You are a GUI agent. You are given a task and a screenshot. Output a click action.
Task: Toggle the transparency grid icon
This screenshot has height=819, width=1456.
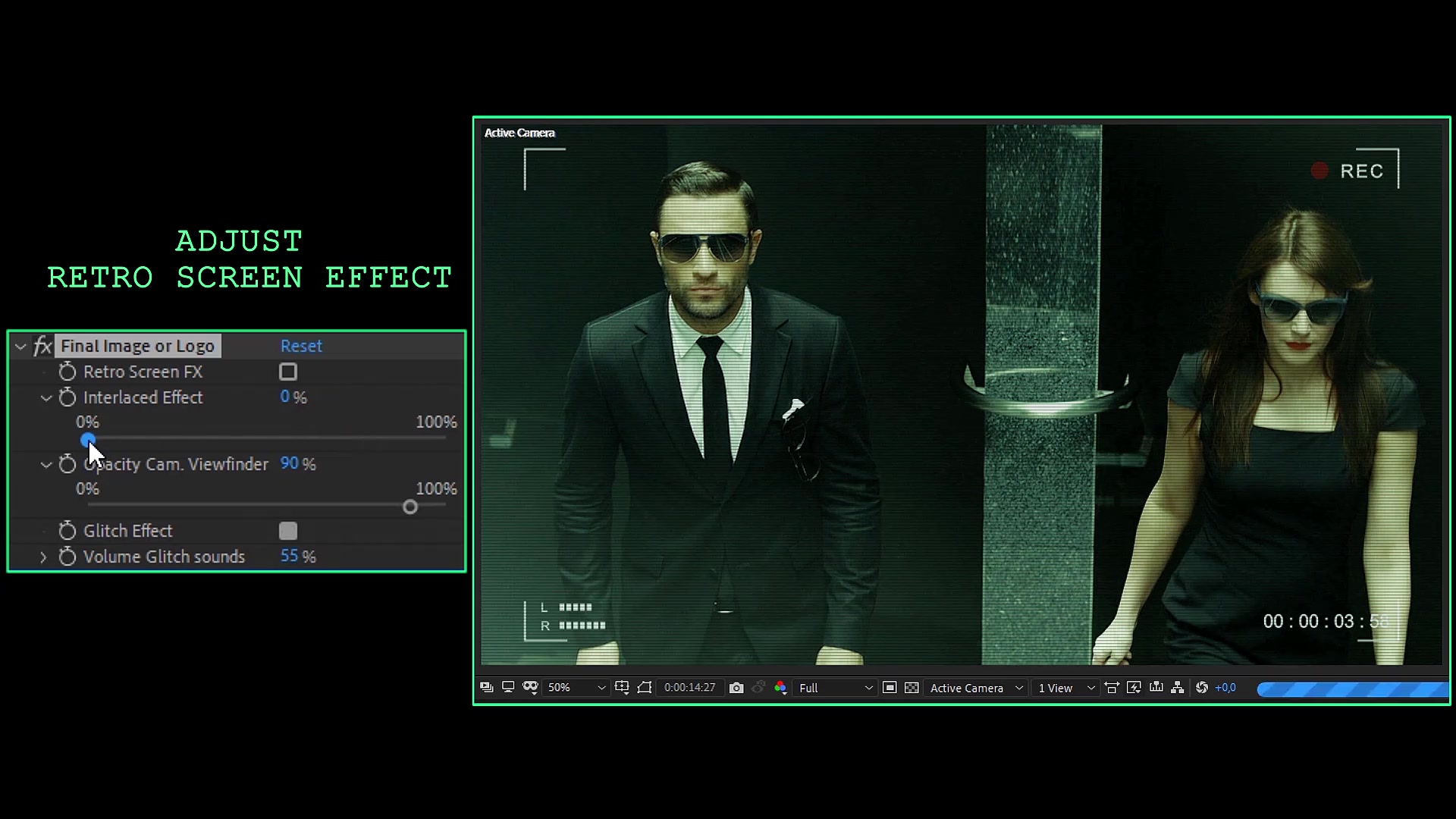[x=912, y=688]
